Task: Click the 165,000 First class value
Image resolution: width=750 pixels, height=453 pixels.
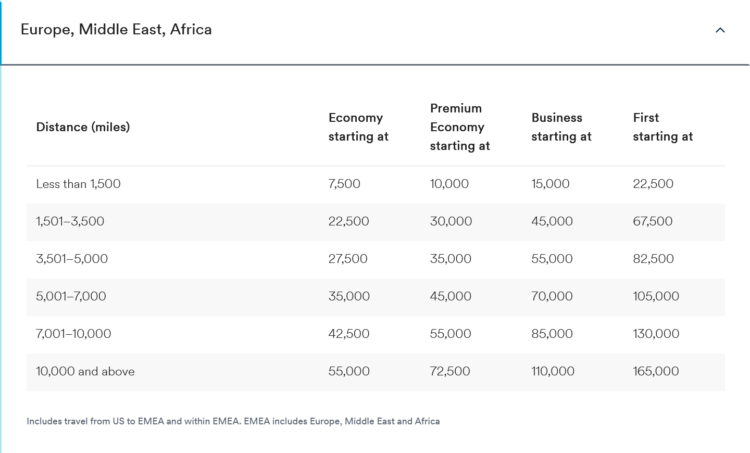Action: (x=656, y=372)
